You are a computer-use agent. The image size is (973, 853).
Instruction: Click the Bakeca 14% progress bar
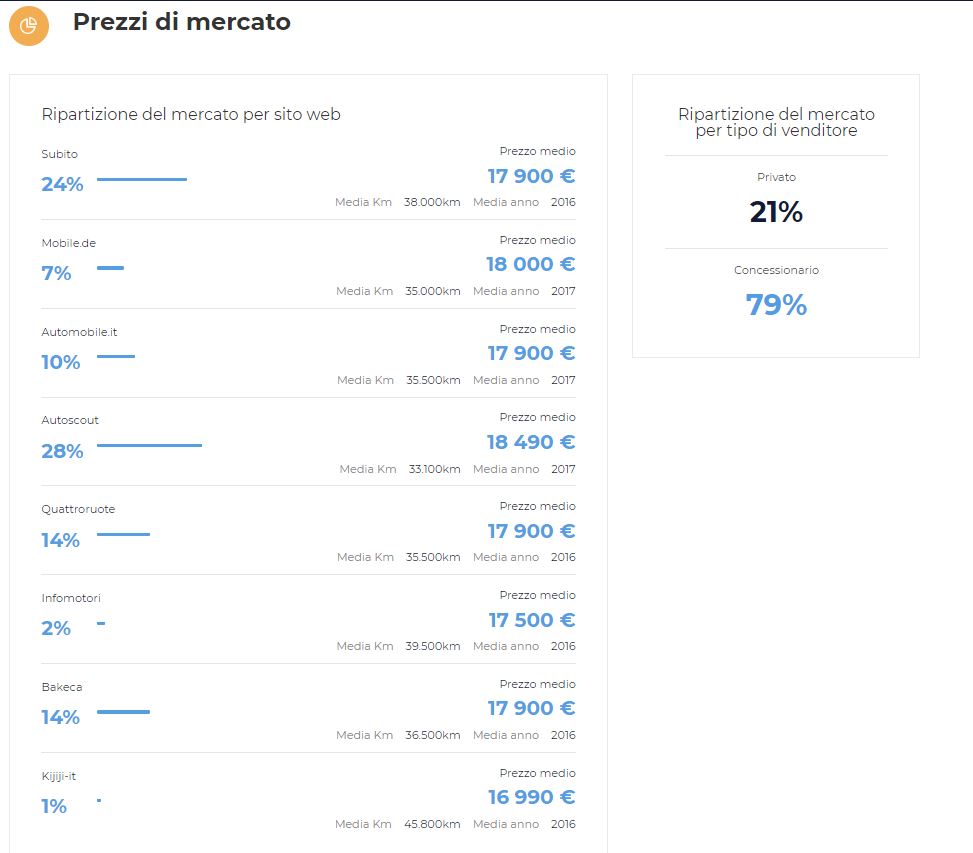[x=123, y=712]
